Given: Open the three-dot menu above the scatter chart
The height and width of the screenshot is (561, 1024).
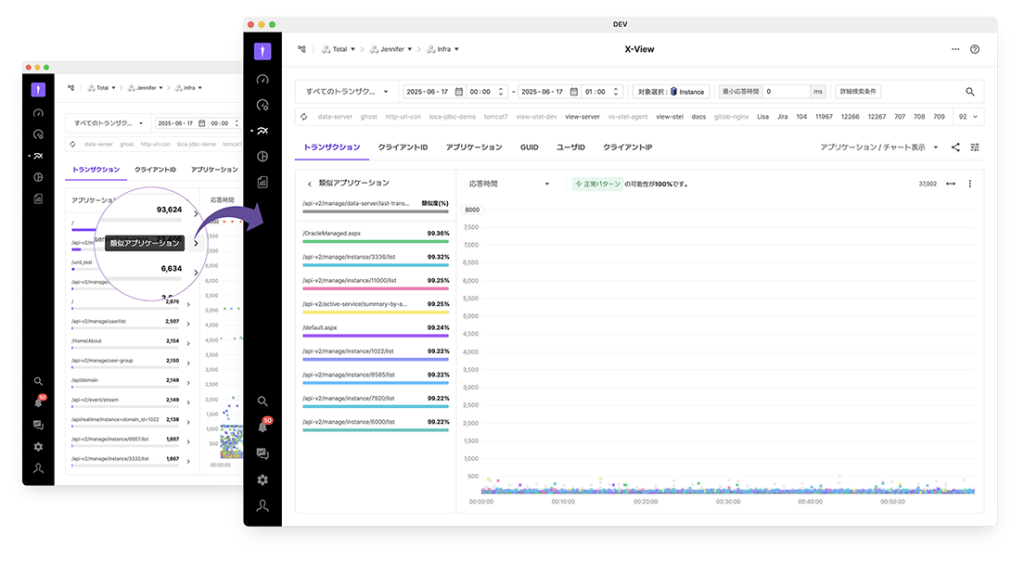Looking at the screenshot, I should (970, 184).
